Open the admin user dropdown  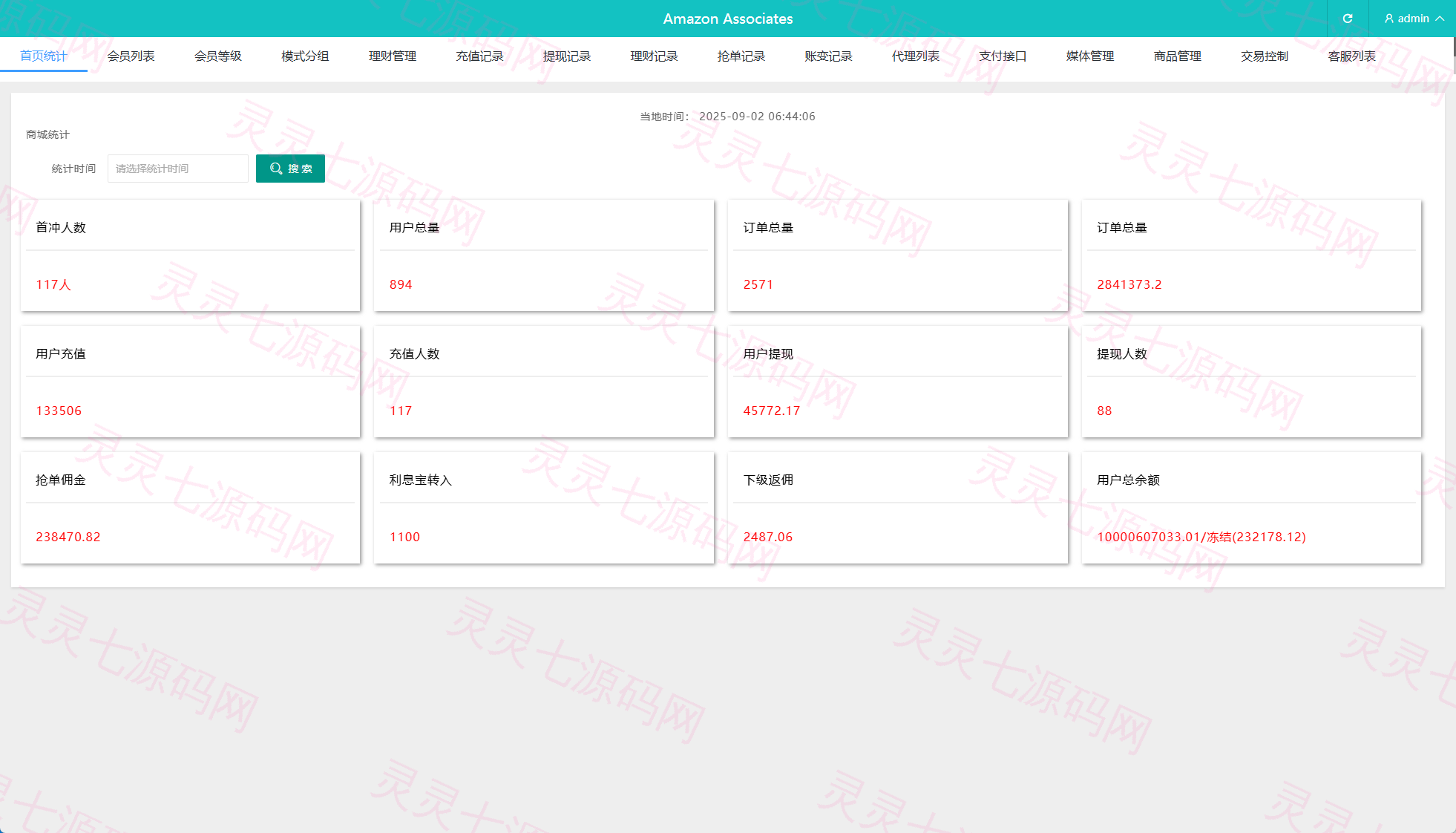click(1414, 19)
